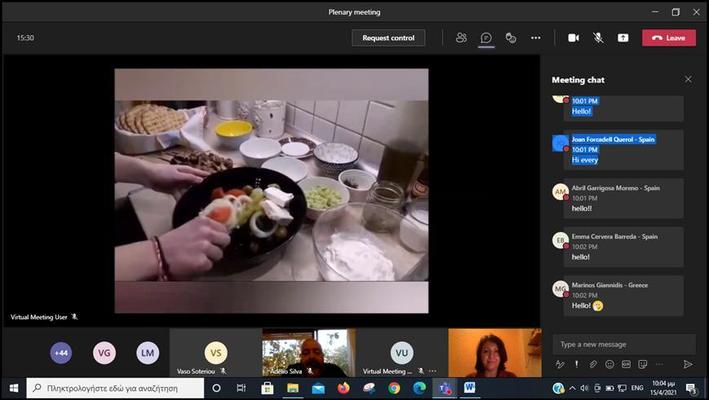Open the emoji picker in chat
The image size is (709, 400).
coord(609,364)
